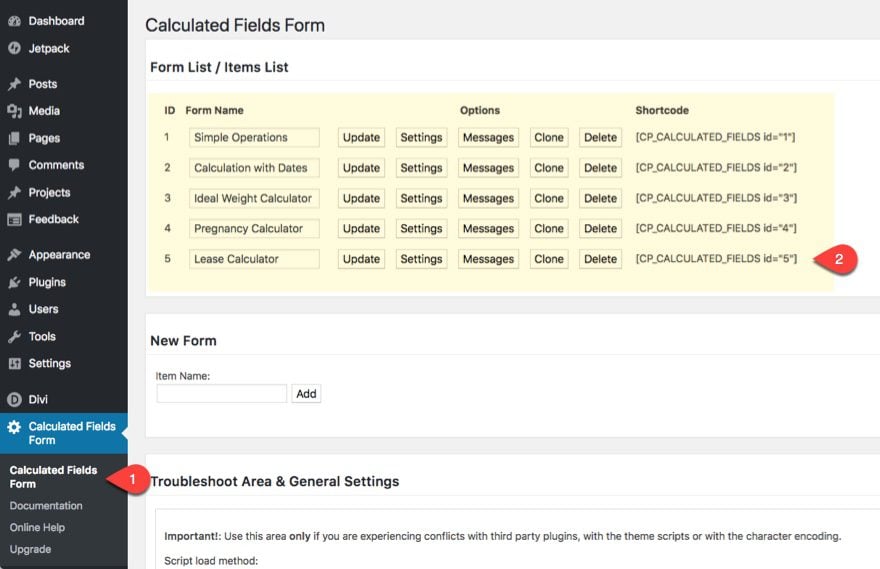Viewport: 880px width, 569px height.
Task: Open Tools from the sidebar
Action: pyautogui.click(x=42, y=337)
